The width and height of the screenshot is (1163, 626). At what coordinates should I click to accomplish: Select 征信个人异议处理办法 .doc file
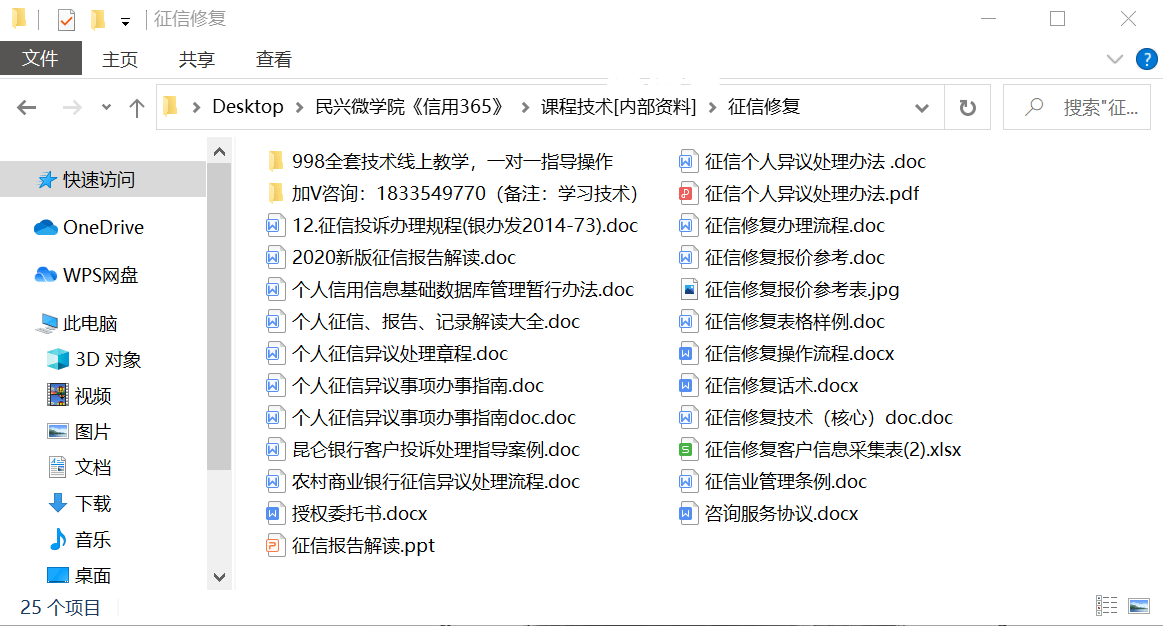803,161
